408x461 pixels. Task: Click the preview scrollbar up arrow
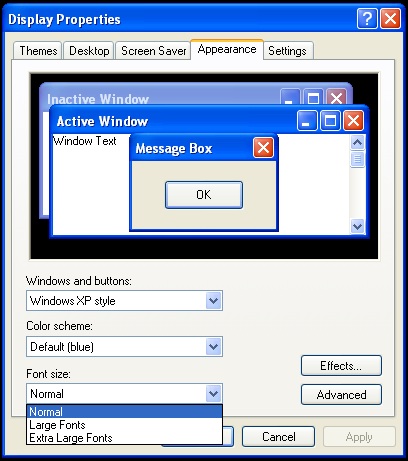coord(357,143)
